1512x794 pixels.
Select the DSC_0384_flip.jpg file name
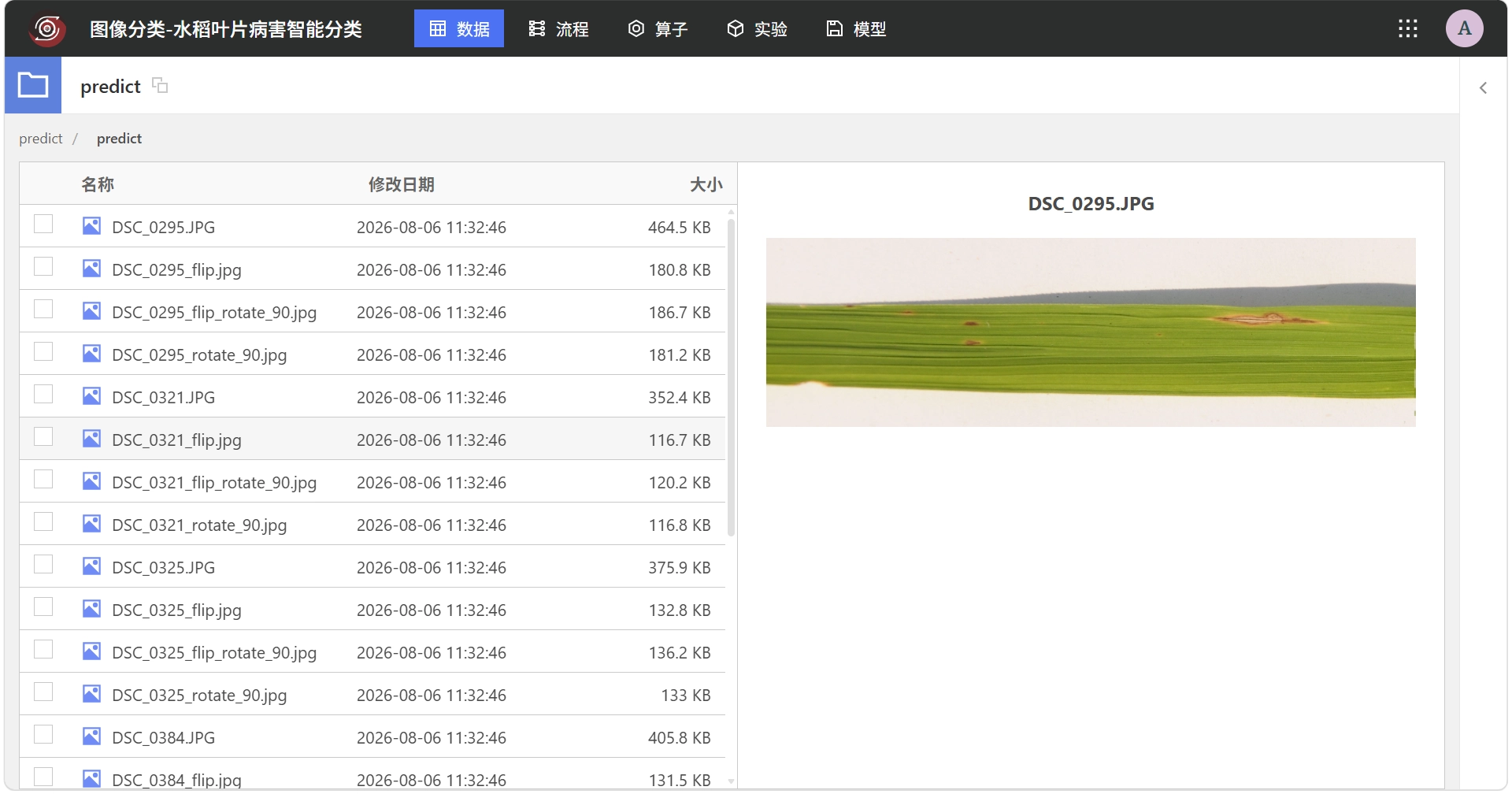coord(176,780)
